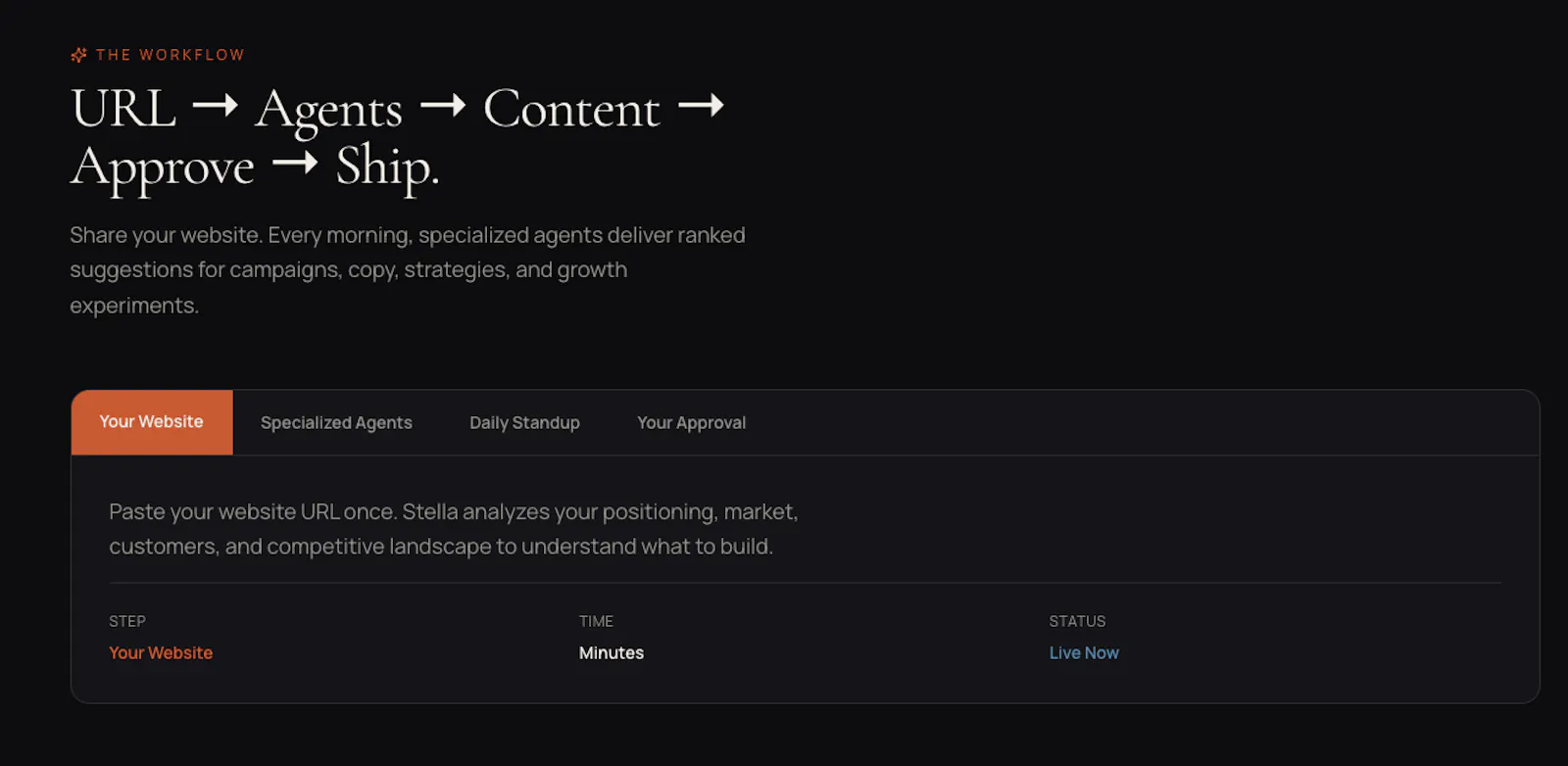Screen dimensions: 1568x766
Task: Go to the Your Approval tab
Action: click(x=691, y=423)
